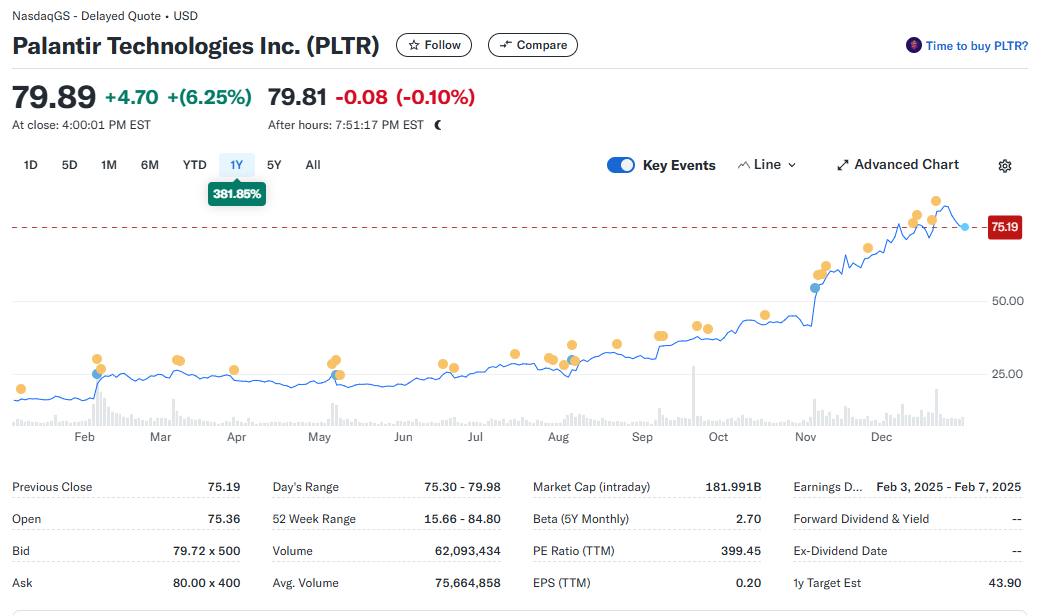The image size is (1044, 615).
Task: Click the after-hours moon icon
Action: click(x=438, y=125)
